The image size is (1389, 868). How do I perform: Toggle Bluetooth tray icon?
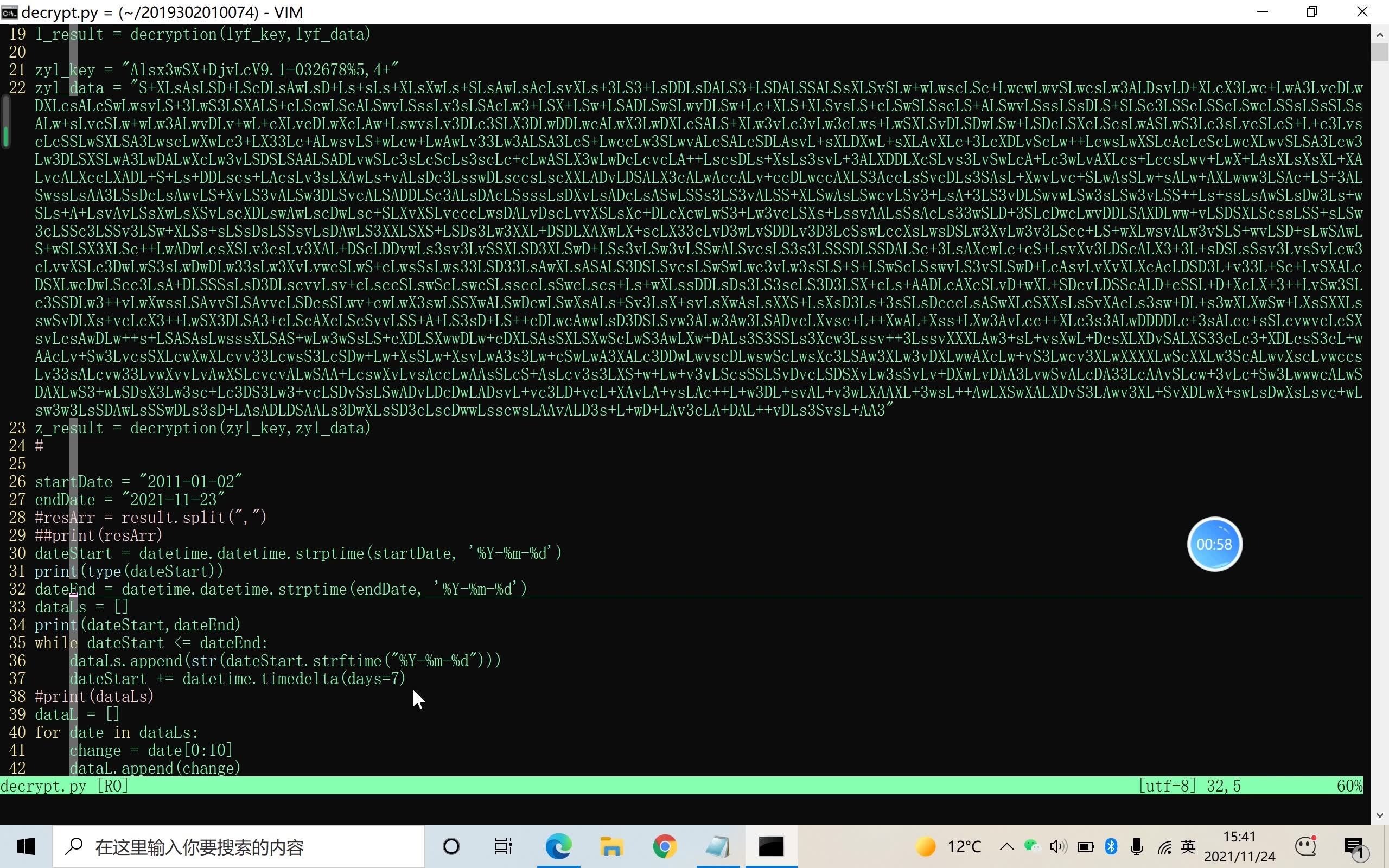point(1111,846)
